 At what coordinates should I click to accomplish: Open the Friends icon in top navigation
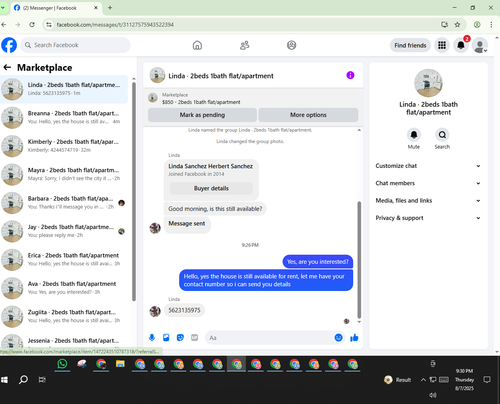tap(245, 45)
